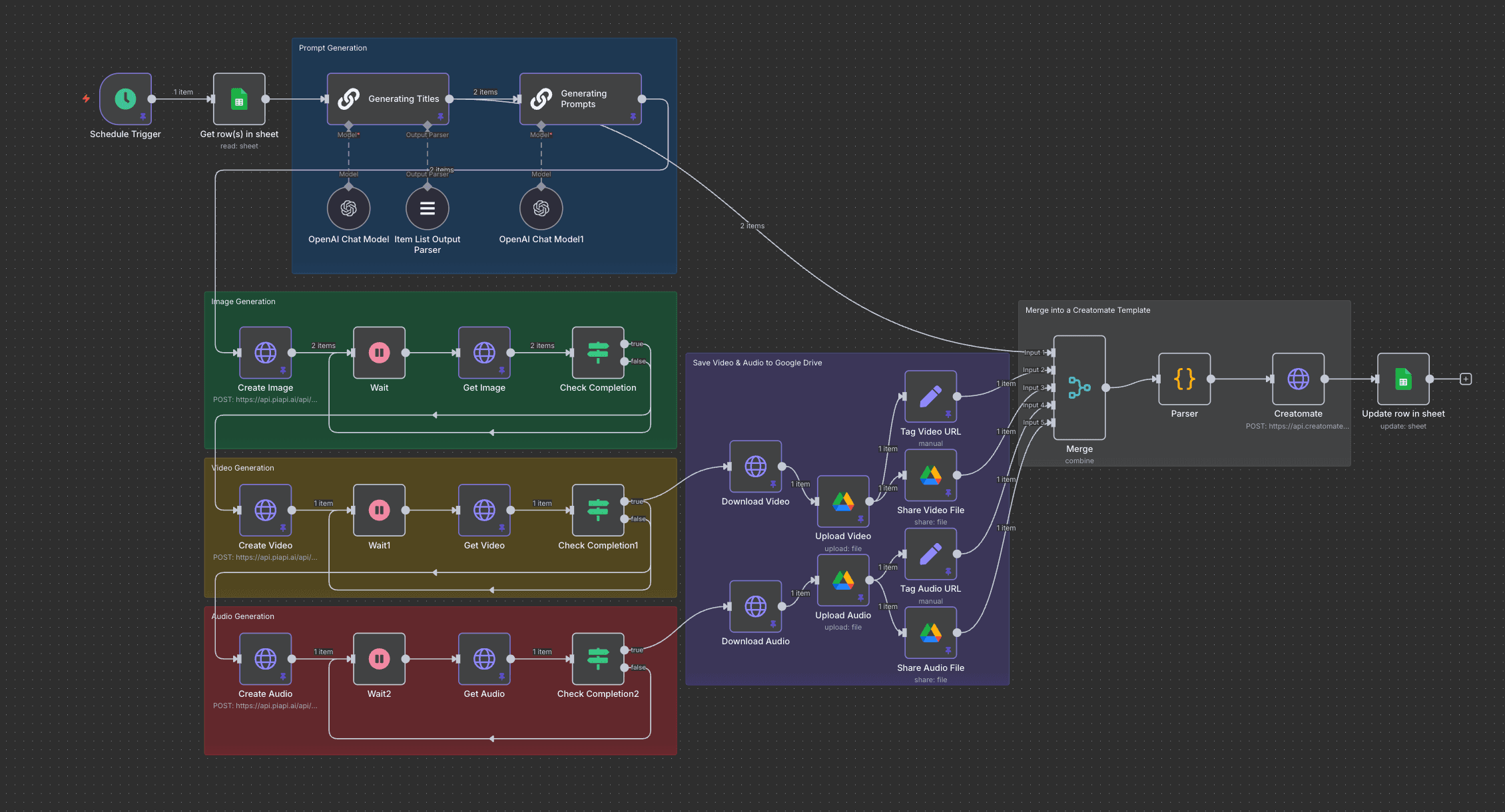Add node after Update row in sheet
This screenshot has width=1505, height=812.
(x=1465, y=379)
